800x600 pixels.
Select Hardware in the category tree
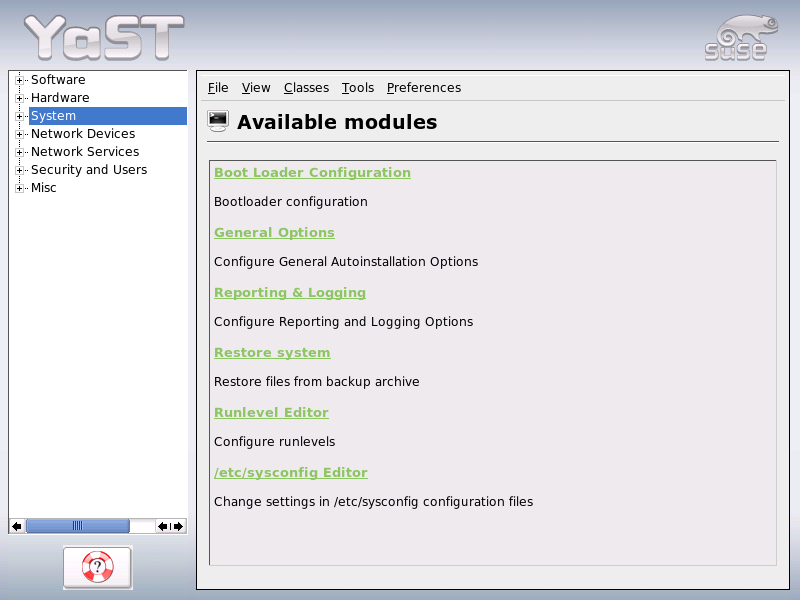[x=60, y=97]
